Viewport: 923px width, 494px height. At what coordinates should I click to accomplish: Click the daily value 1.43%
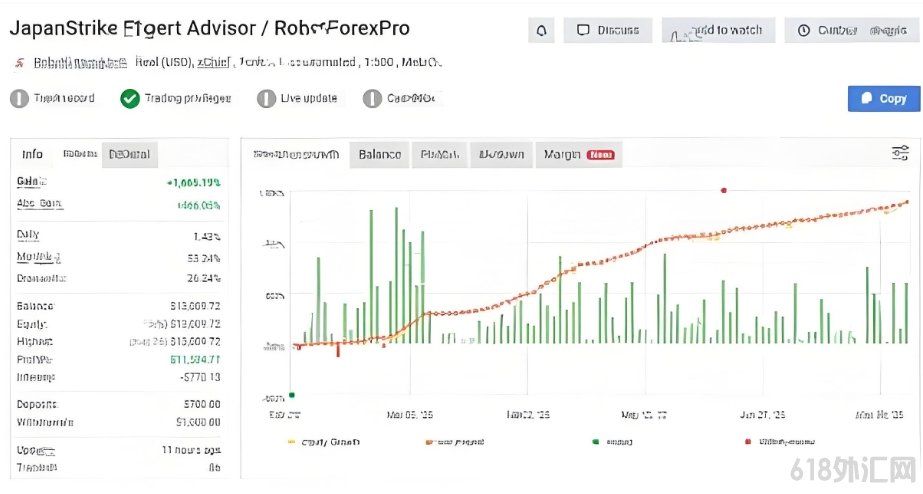point(207,237)
